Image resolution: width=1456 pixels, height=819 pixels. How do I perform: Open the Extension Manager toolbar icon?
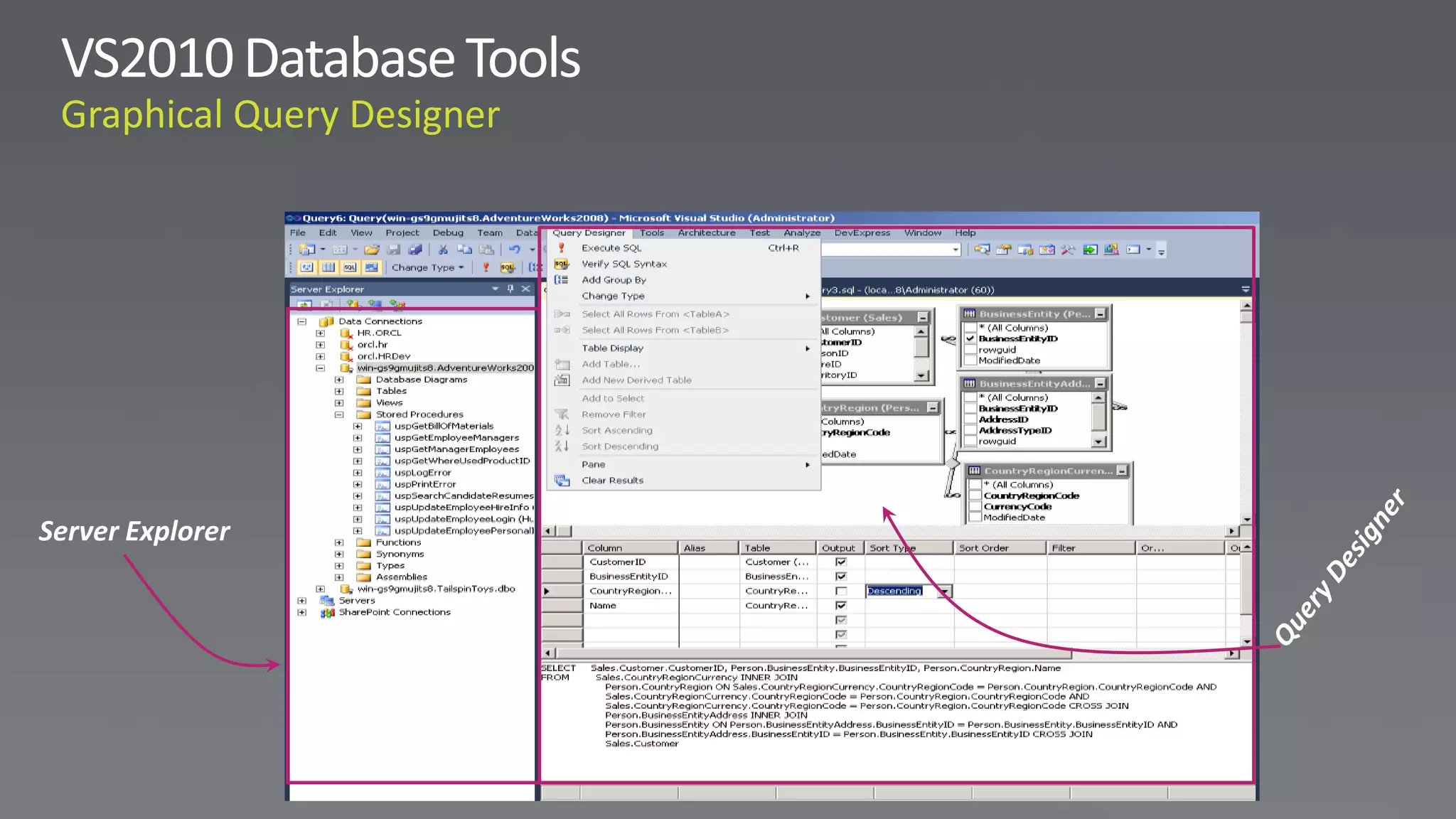[1111, 250]
